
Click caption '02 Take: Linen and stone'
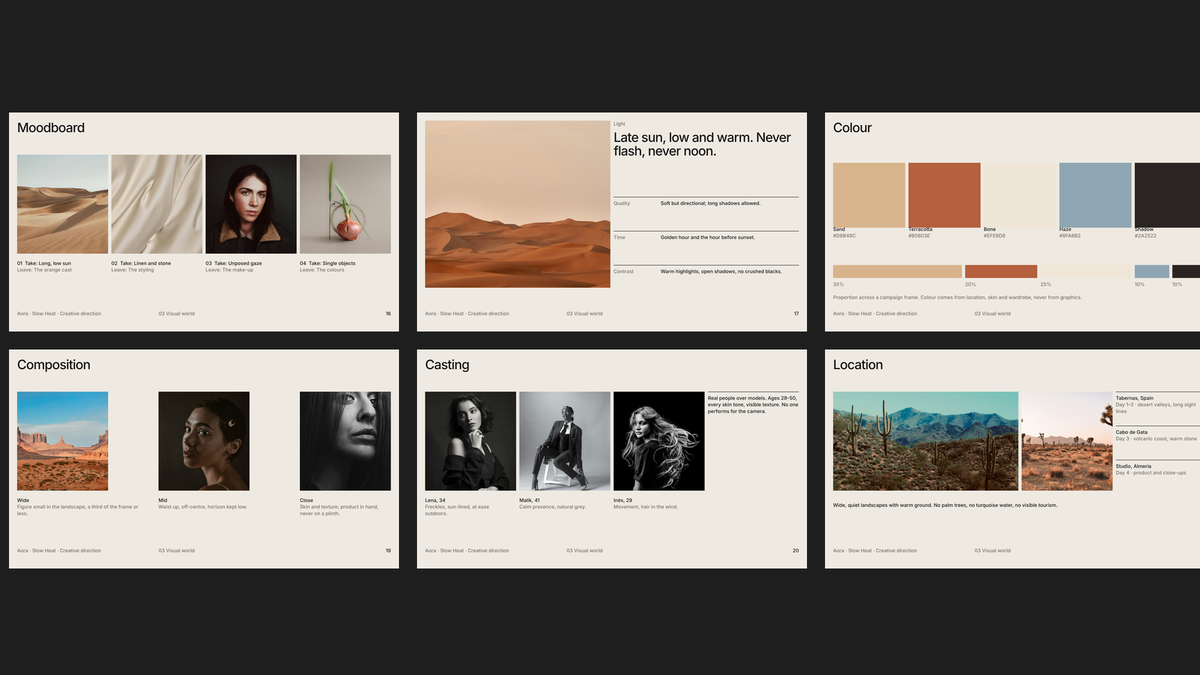[141, 263]
